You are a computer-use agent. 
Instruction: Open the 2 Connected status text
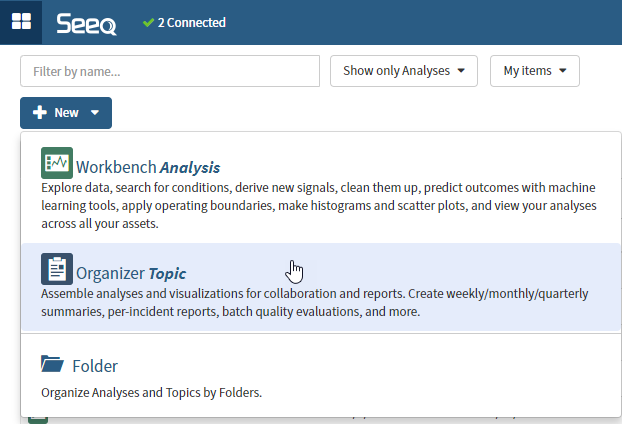192,22
